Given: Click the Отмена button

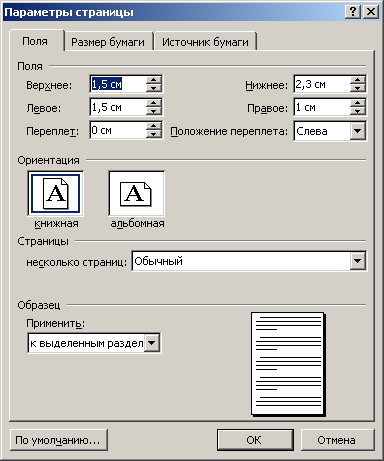Looking at the screenshot, I should [337, 440].
